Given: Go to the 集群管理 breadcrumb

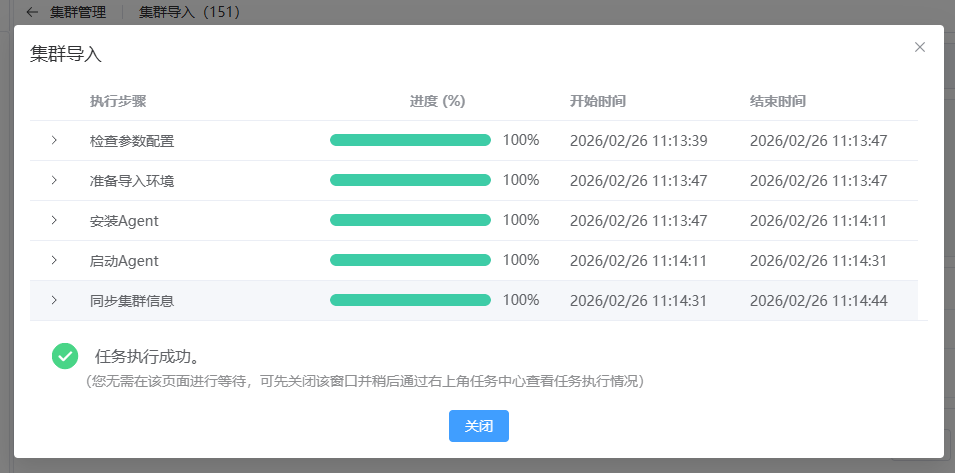Looking at the screenshot, I should pyautogui.click(x=80, y=12).
